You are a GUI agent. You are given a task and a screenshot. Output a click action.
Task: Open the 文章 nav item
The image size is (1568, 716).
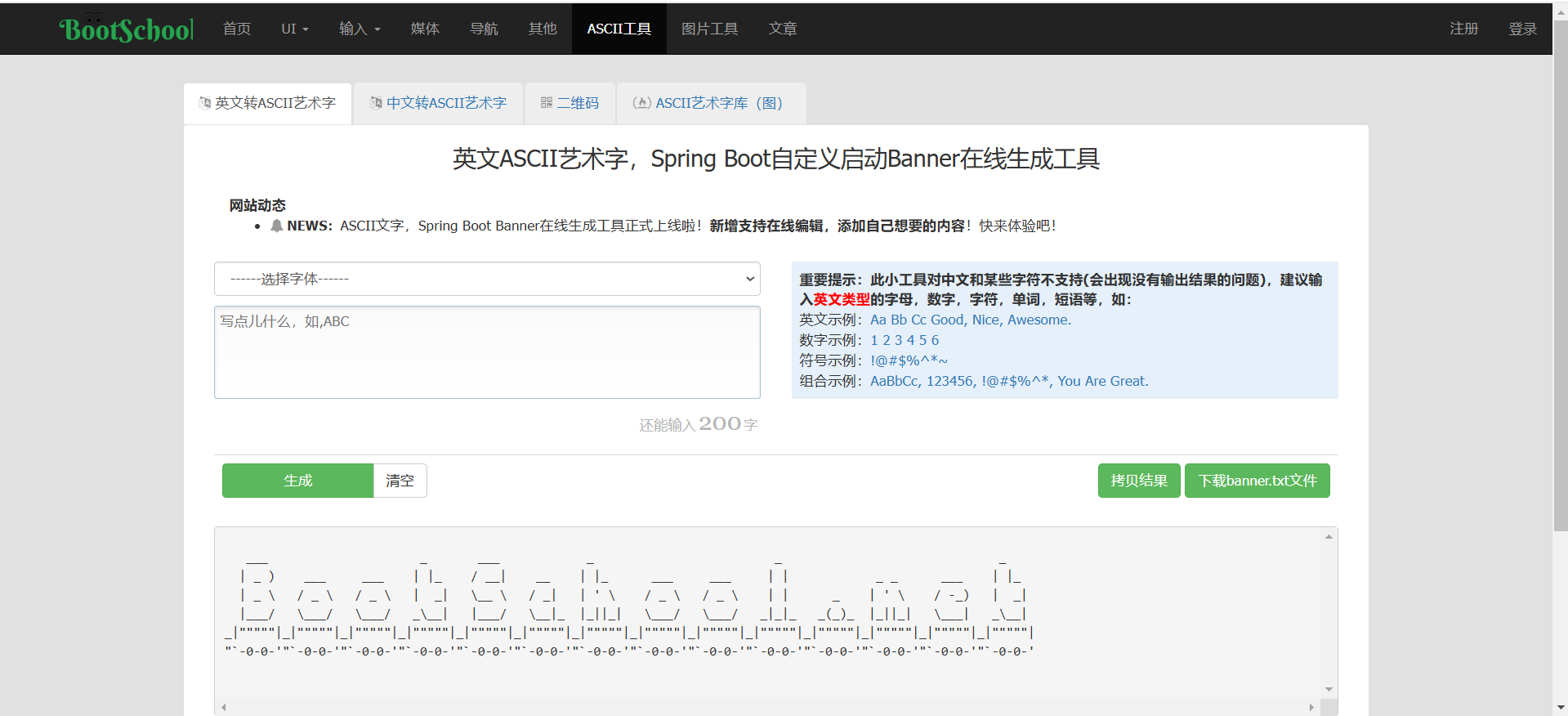click(783, 29)
